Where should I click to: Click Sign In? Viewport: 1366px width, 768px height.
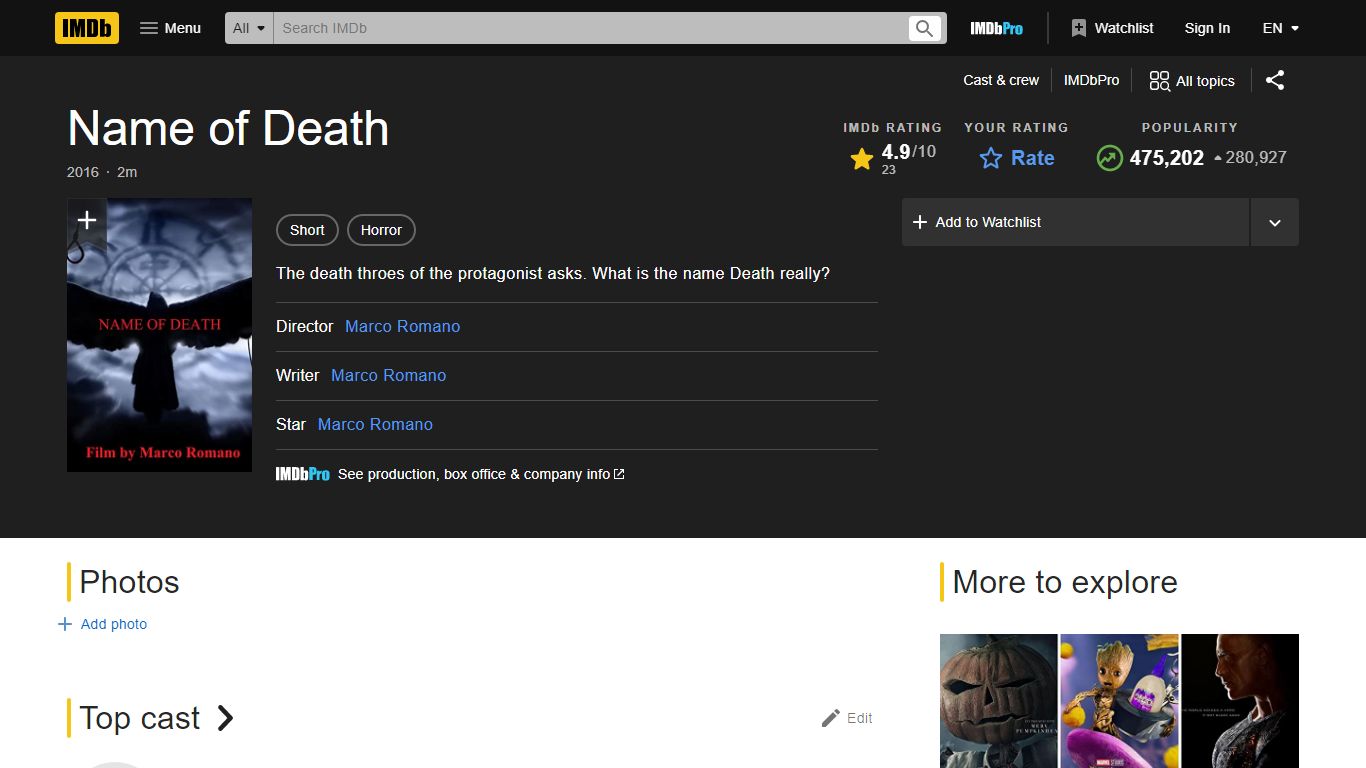[1207, 28]
